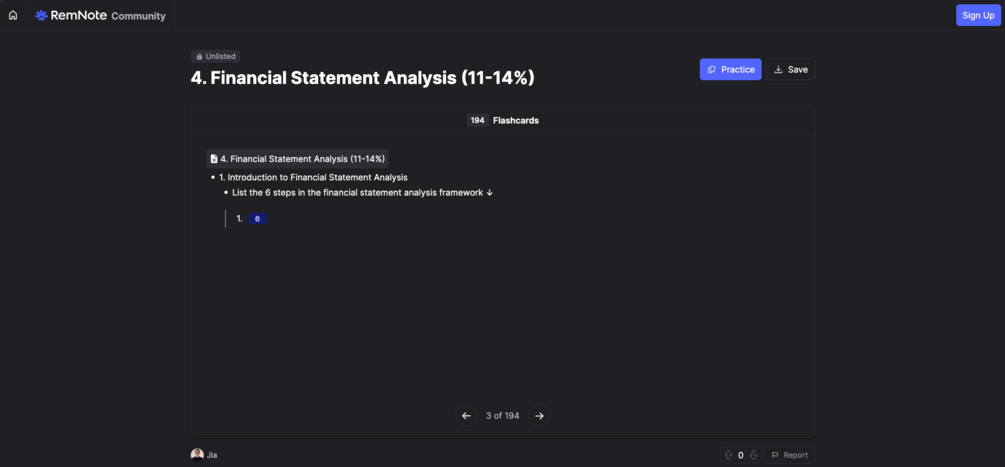The height and width of the screenshot is (467, 1005).
Task: Click the RemNote logo
Action: [70, 15]
